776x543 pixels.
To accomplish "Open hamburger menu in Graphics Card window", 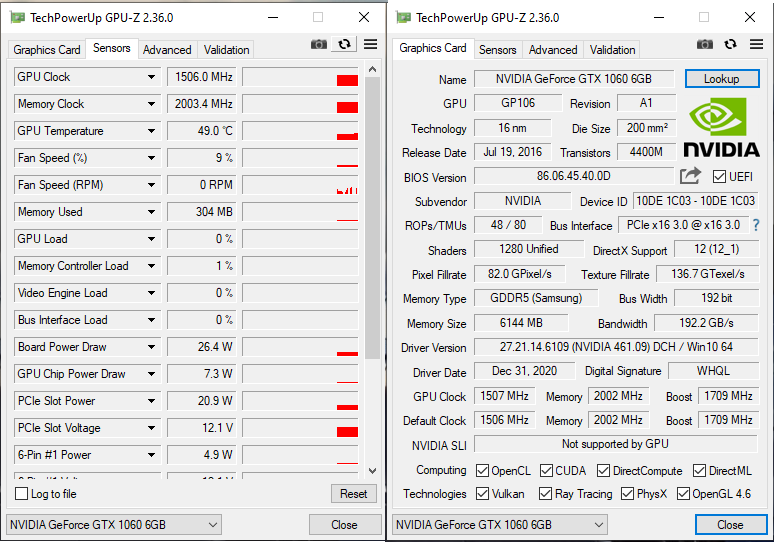I will point(756,44).
